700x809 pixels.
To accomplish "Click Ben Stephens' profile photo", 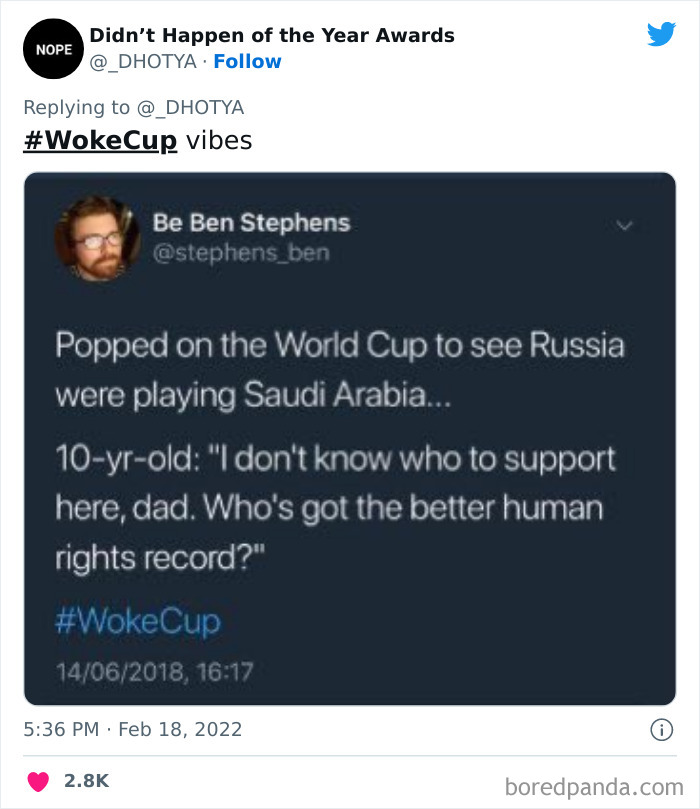I will 96,239.
